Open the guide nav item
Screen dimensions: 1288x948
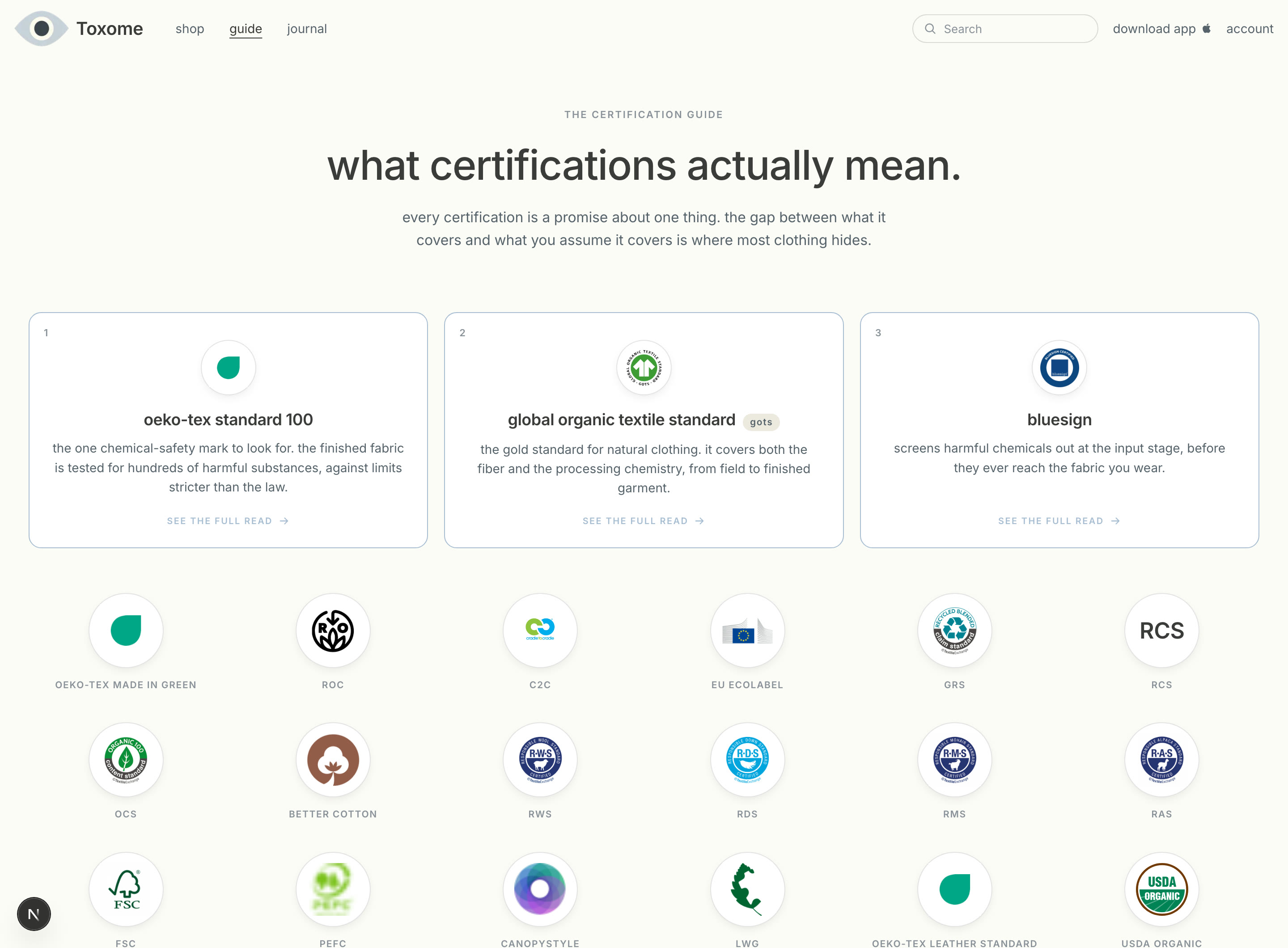[x=246, y=29]
